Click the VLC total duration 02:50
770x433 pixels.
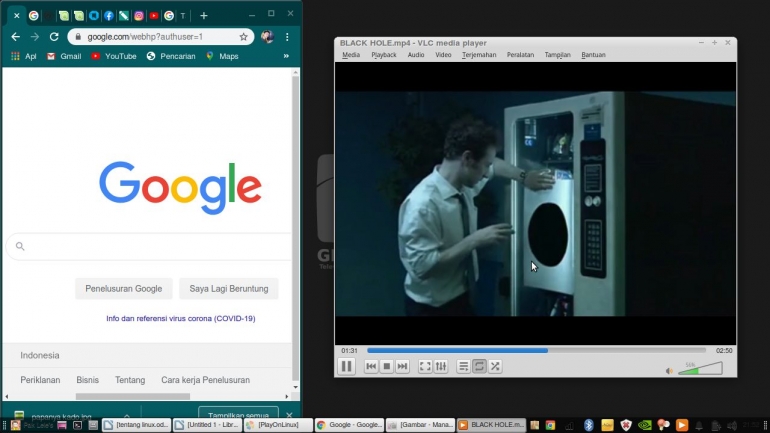(724, 351)
